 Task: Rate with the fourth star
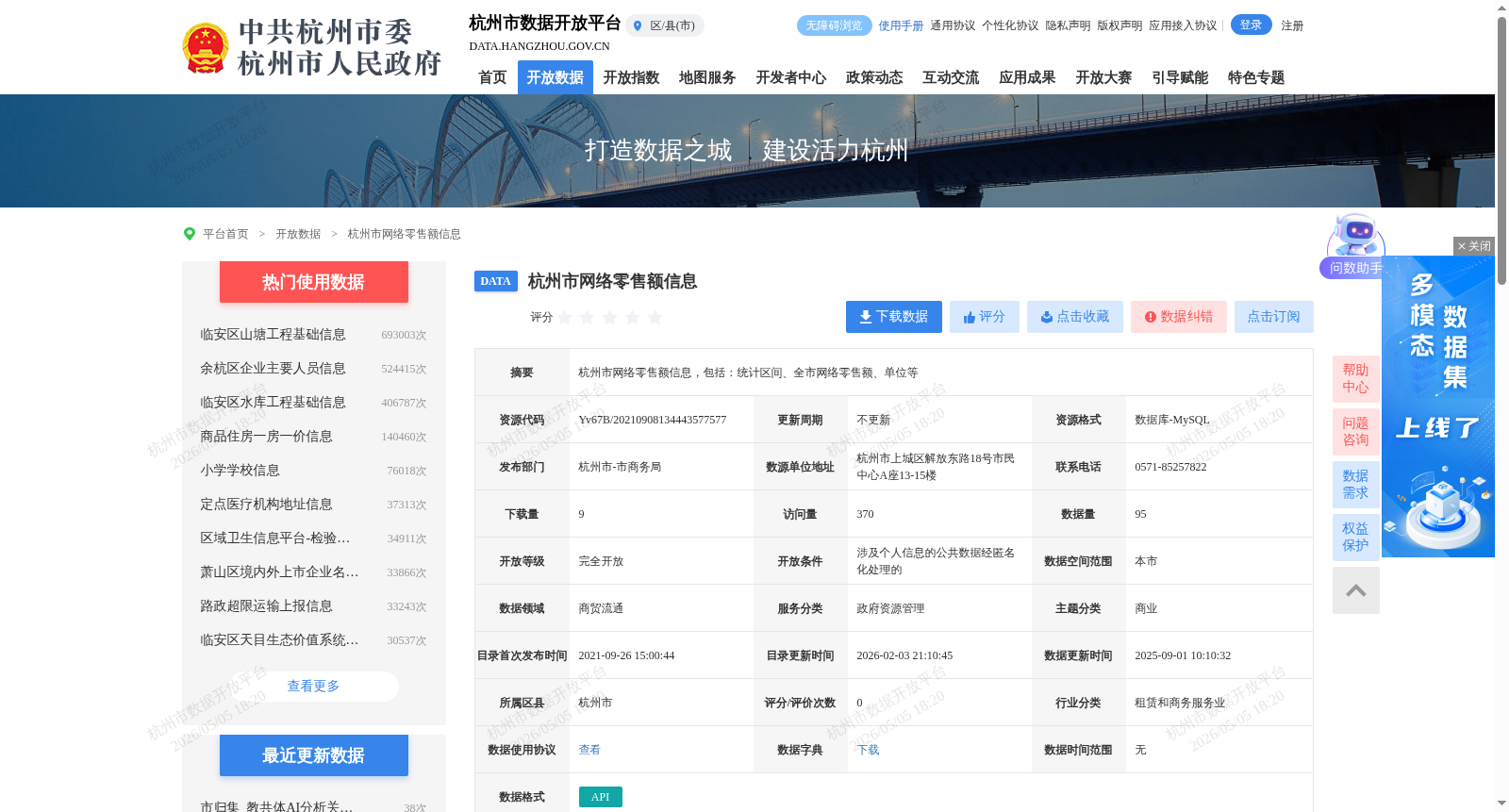[x=633, y=318]
